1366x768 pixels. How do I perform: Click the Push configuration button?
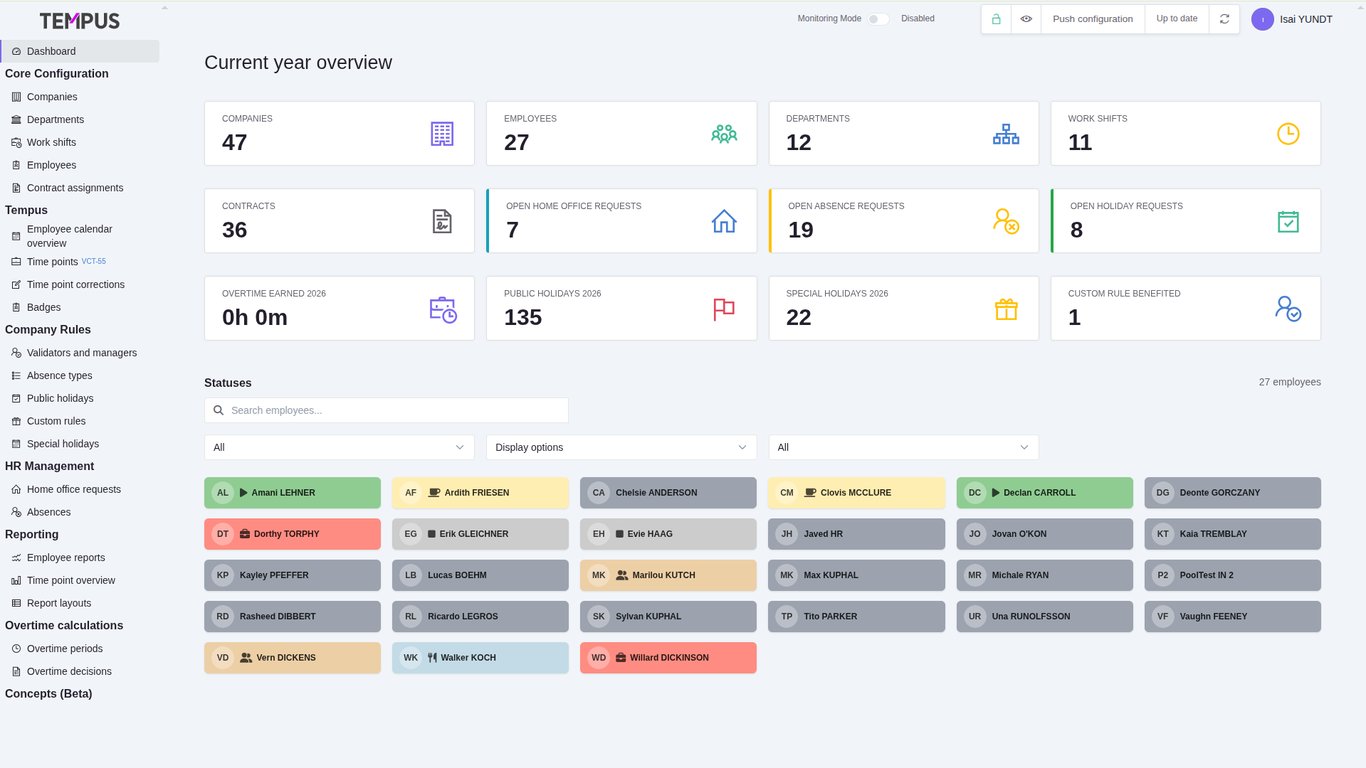[1092, 19]
